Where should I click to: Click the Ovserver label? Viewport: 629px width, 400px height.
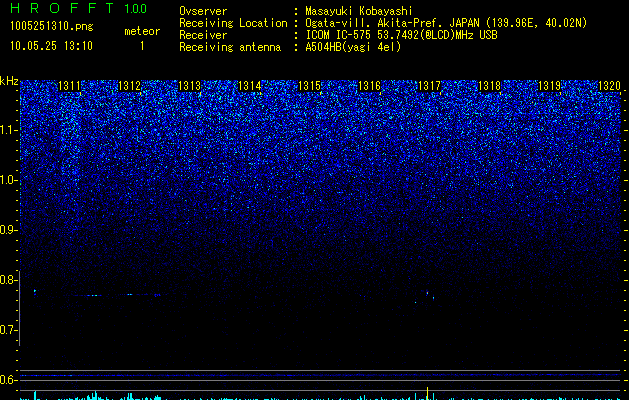203,11
